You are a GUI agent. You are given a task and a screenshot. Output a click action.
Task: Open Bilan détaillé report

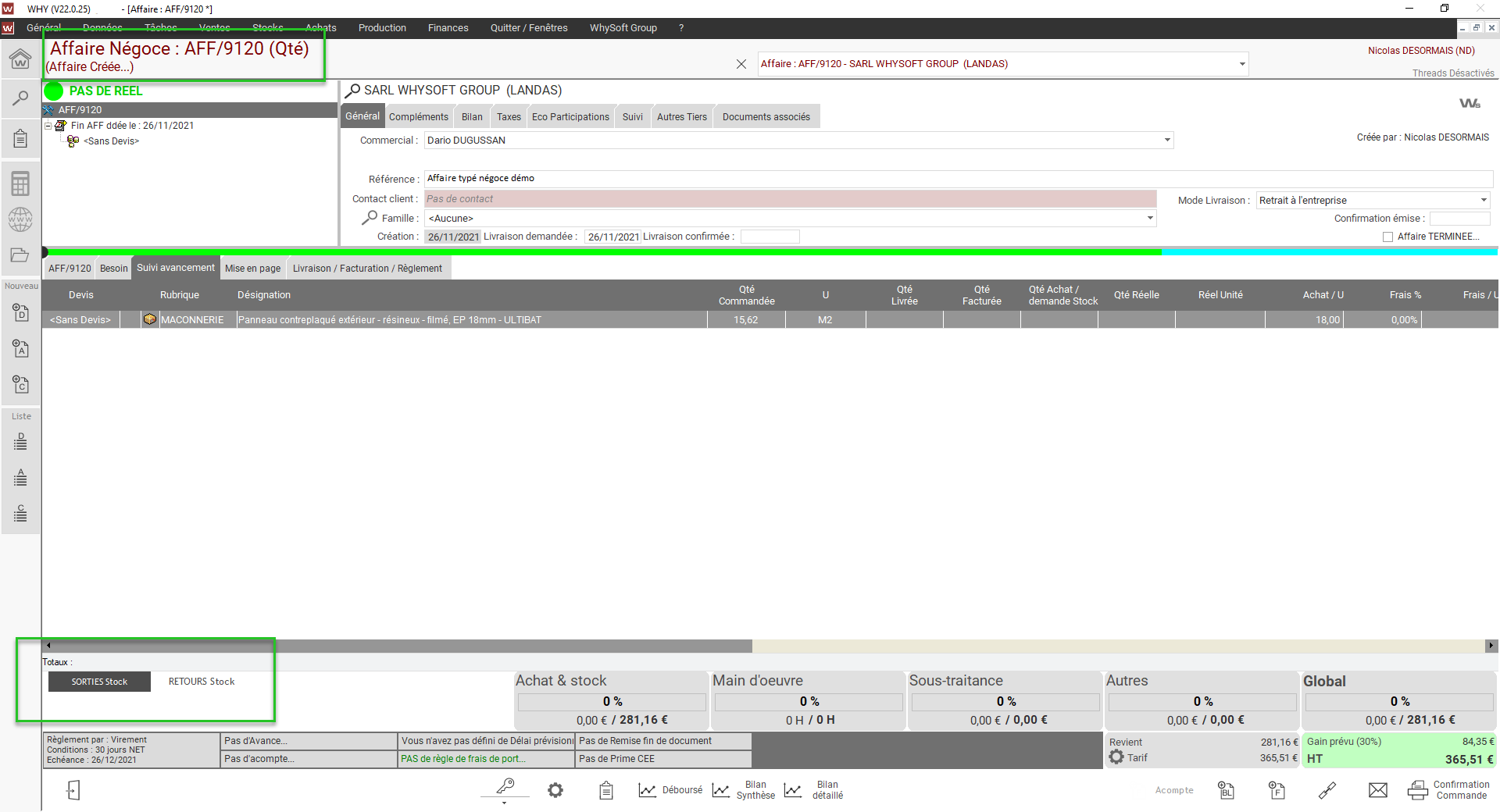click(814, 790)
